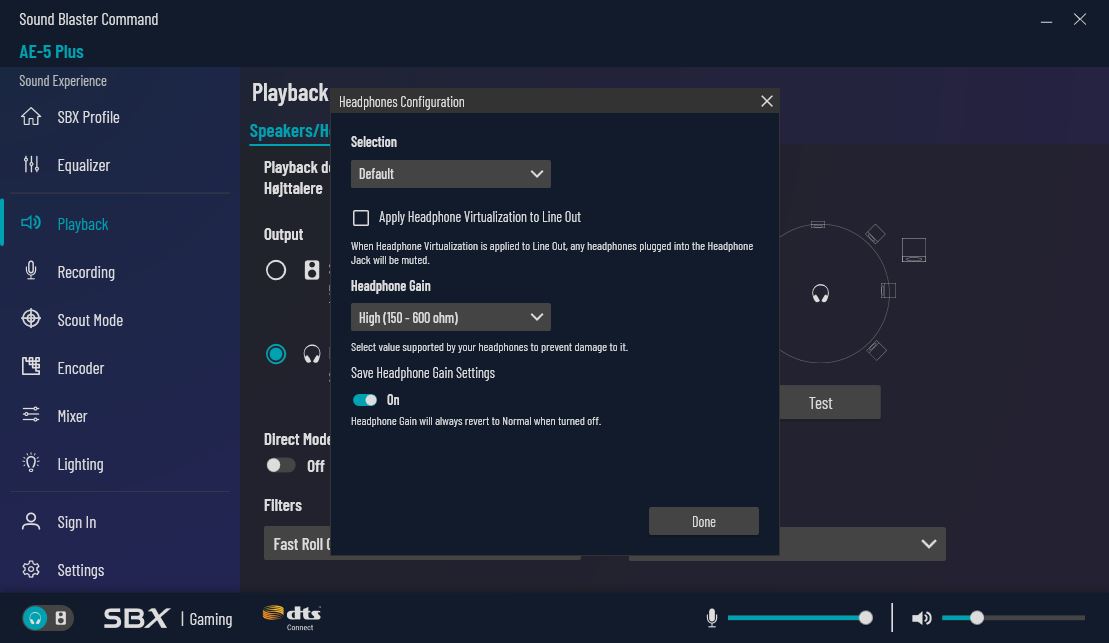This screenshot has height=643, width=1109.
Task: Click the Sign In user icon
Action: (31, 521)
